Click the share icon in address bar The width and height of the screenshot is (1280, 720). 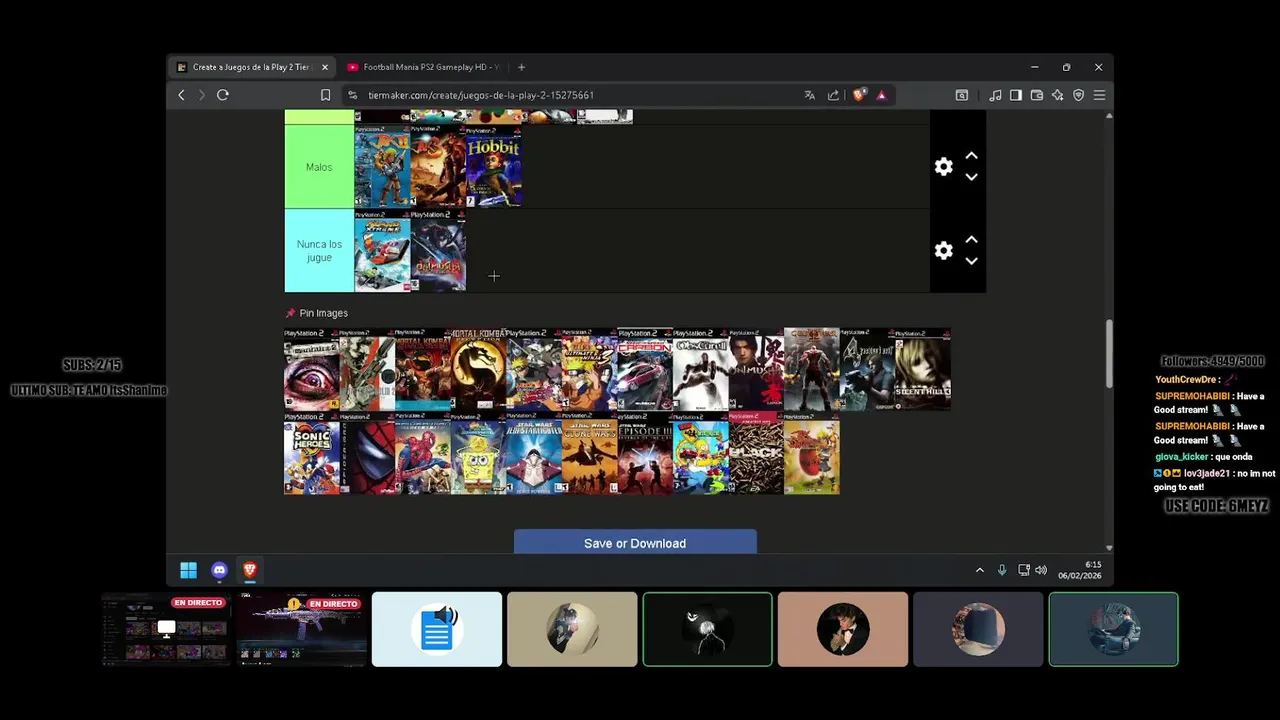[x=833, y=95]
